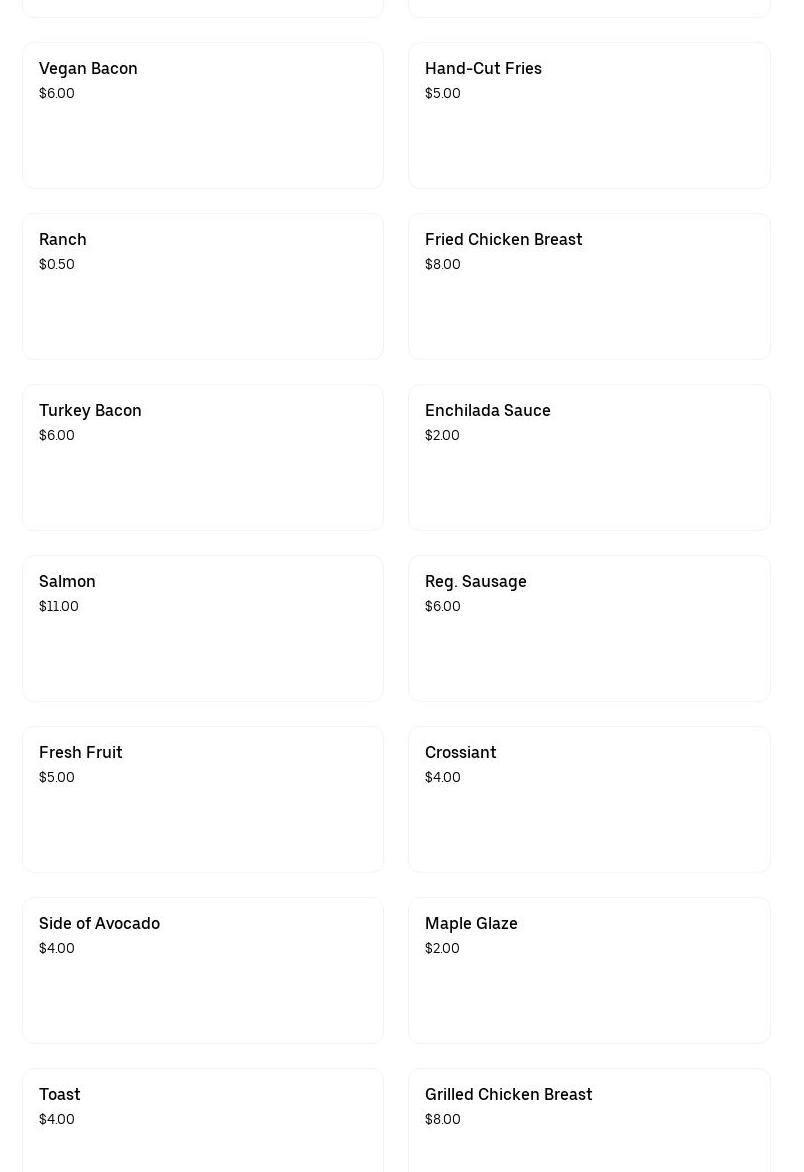Click the Maple Glaze item
The image size is (804, 1172).
click(589, 970)
